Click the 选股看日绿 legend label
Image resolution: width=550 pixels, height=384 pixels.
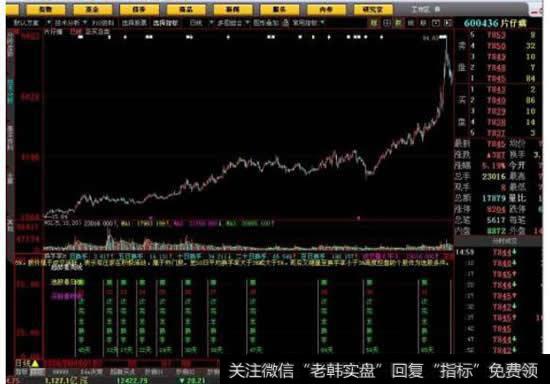(68, 282)
